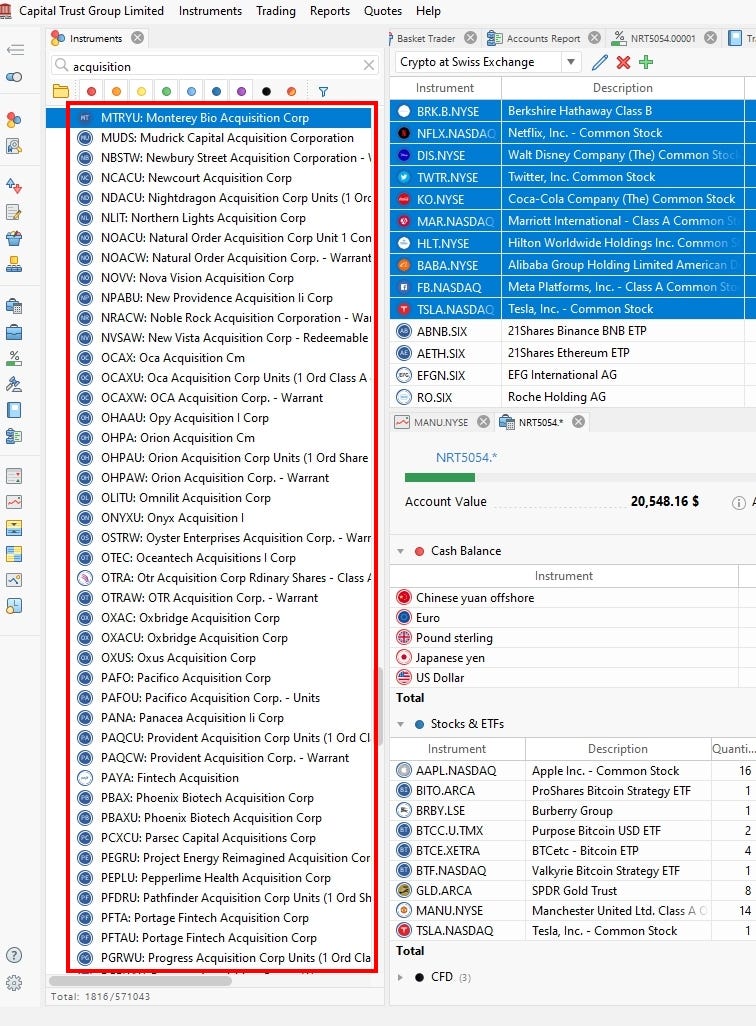Open the Crypto at Swiss Exchange dropdown

point(571,62)
